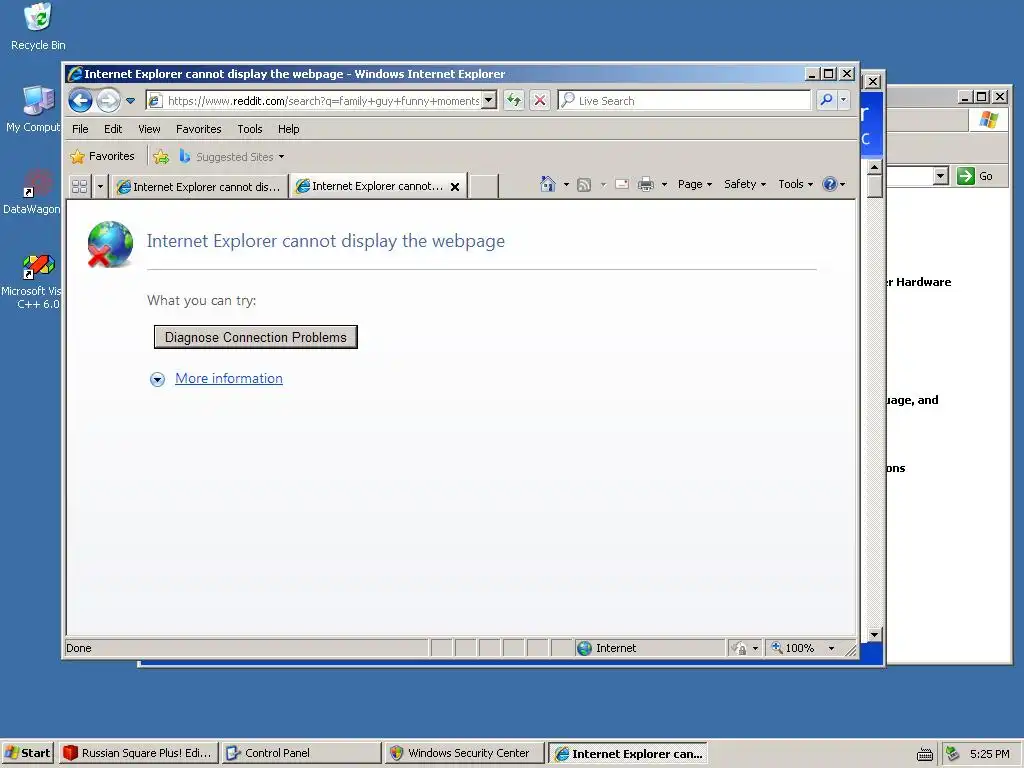Add to Favorites Bar star icon
1024x768 pixels.
[161, 157]
